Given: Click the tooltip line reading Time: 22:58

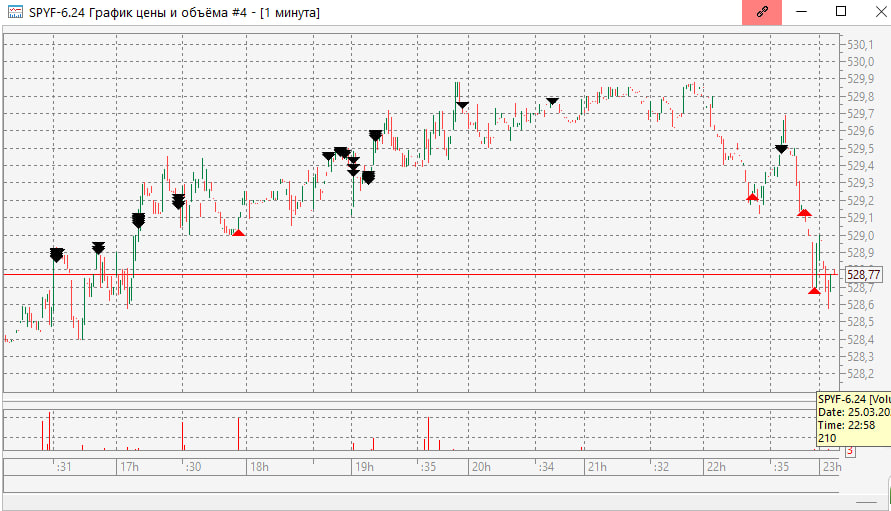Looking at the screenshot, I should (x=847, y=425).
